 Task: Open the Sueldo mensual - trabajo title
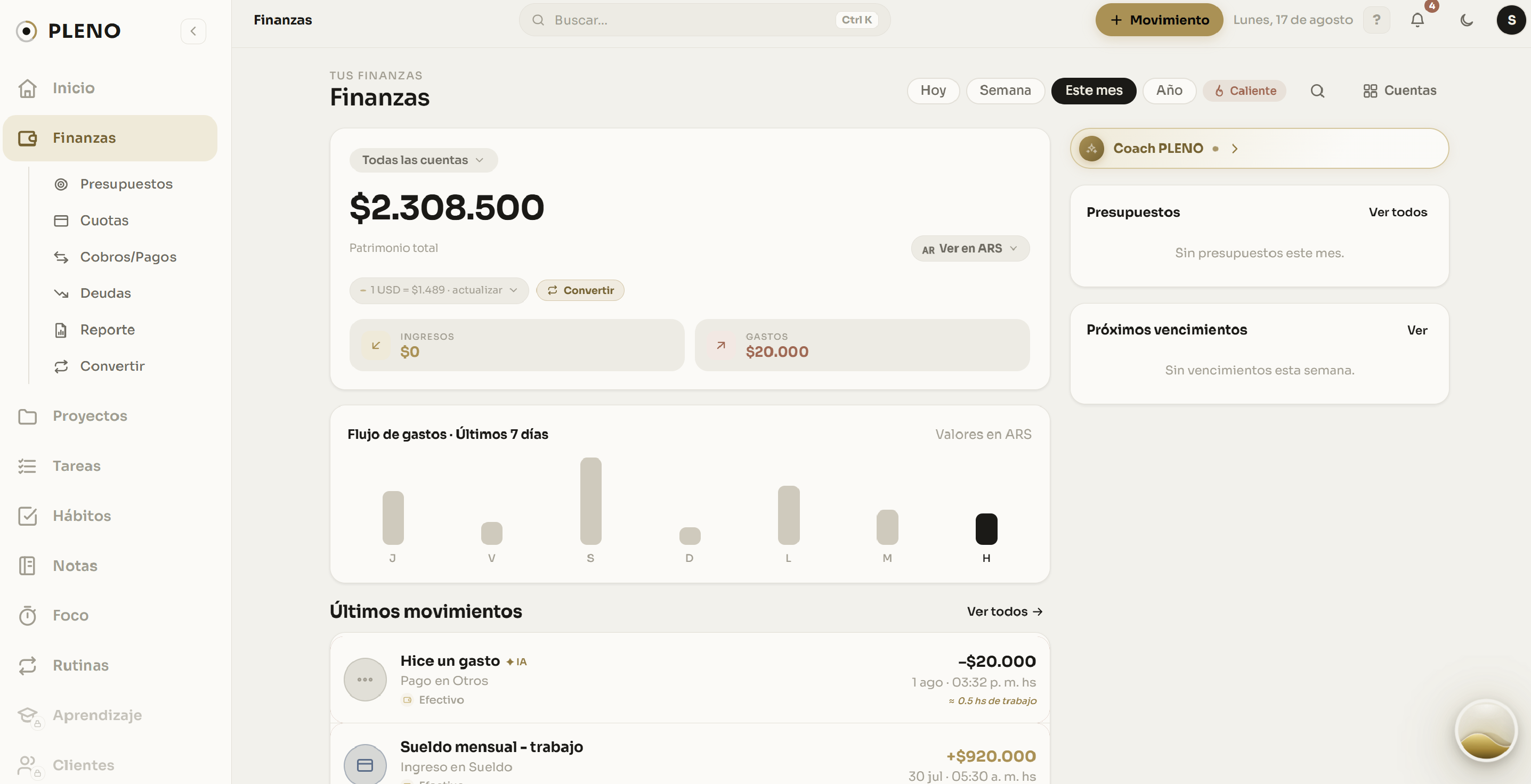491,747
